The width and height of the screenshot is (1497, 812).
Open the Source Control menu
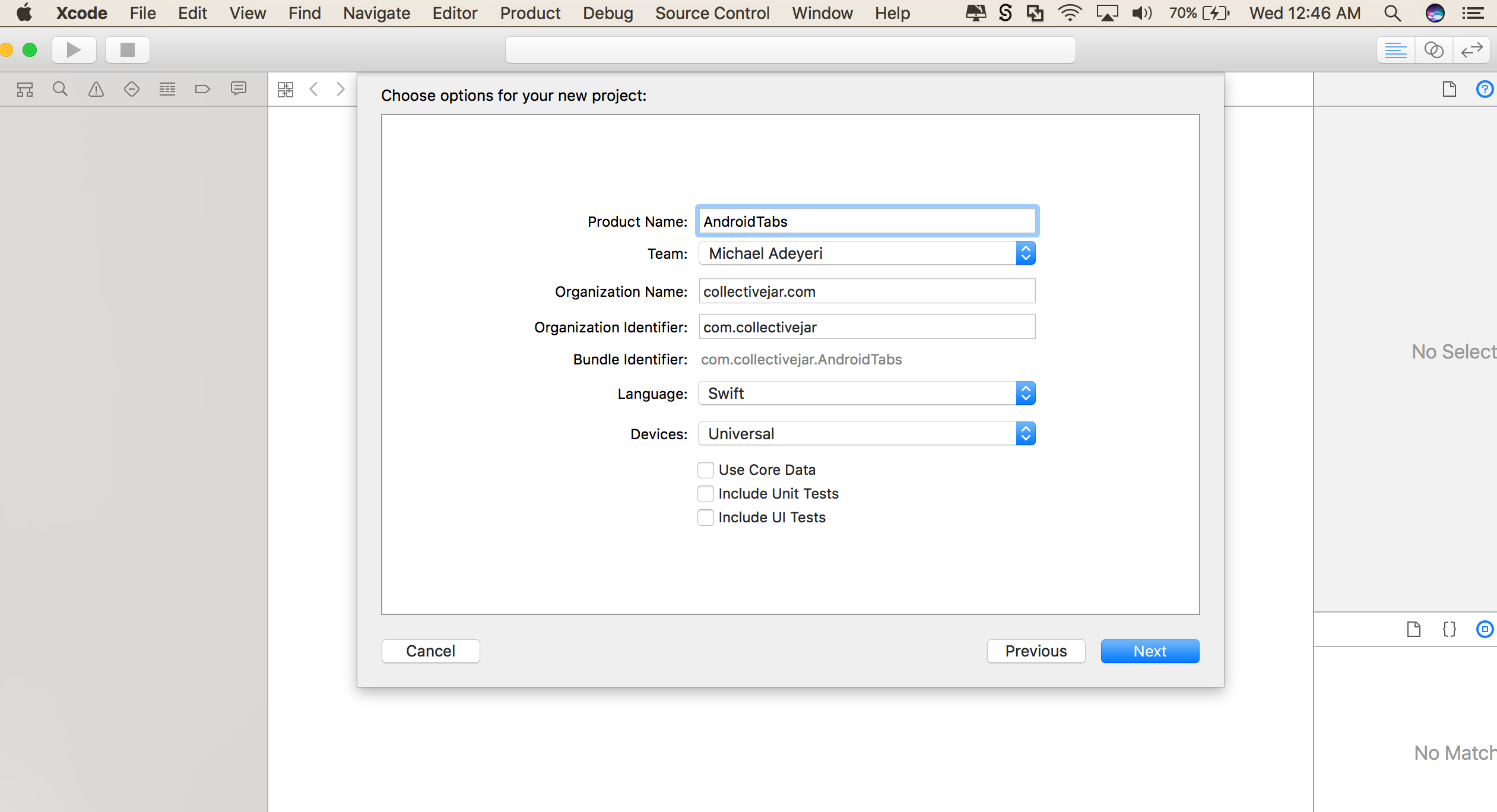click(x=712, y=13)
